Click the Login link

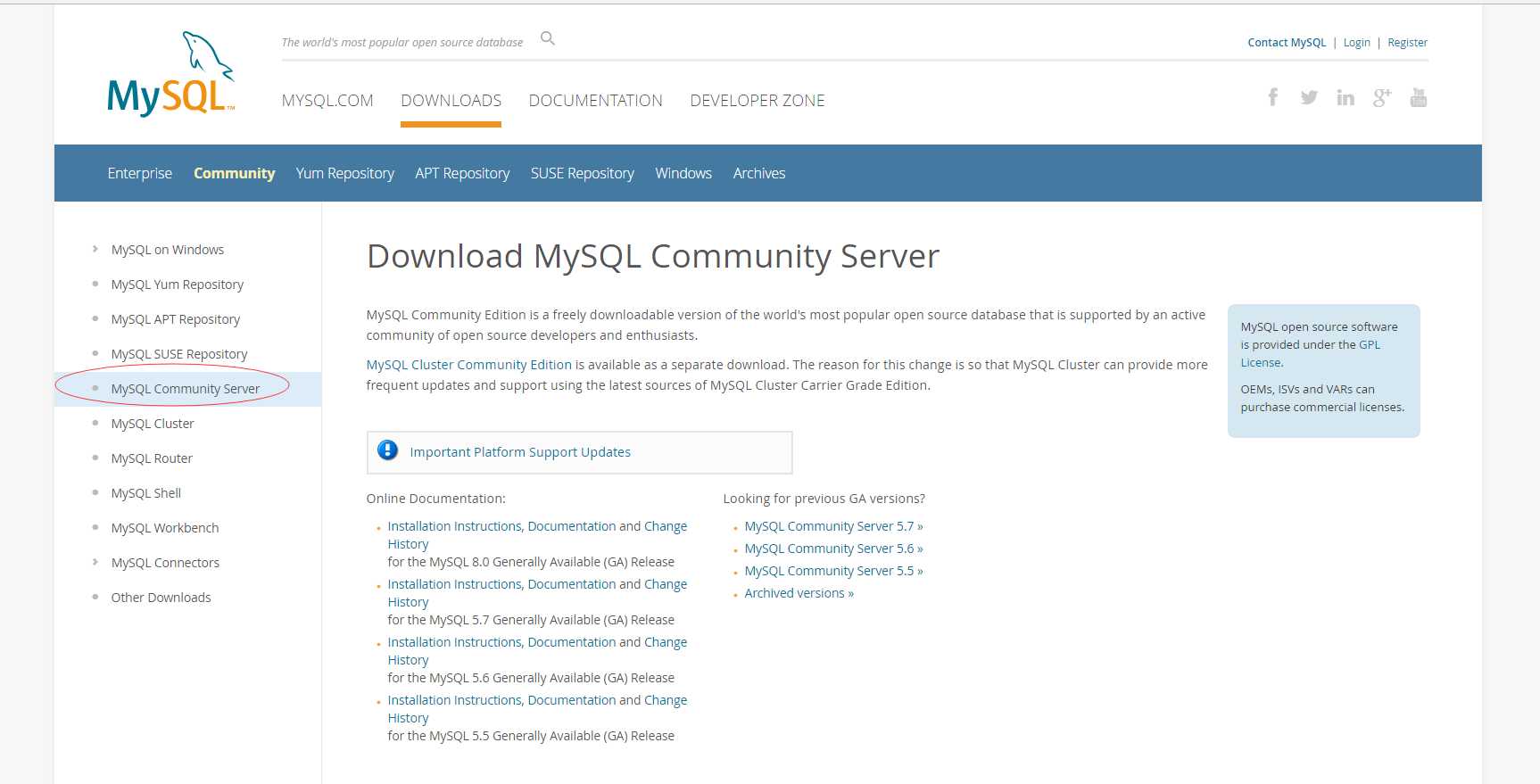[x=1356, y=43]
